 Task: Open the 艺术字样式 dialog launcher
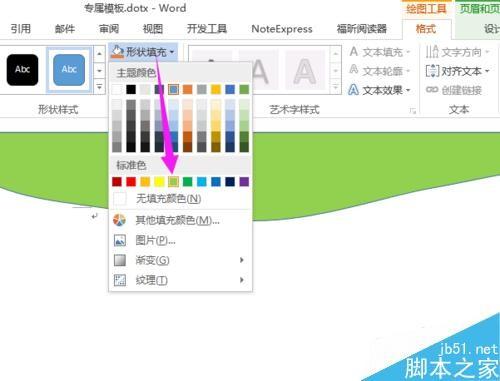pyautogui.click(x=413, y=111)
